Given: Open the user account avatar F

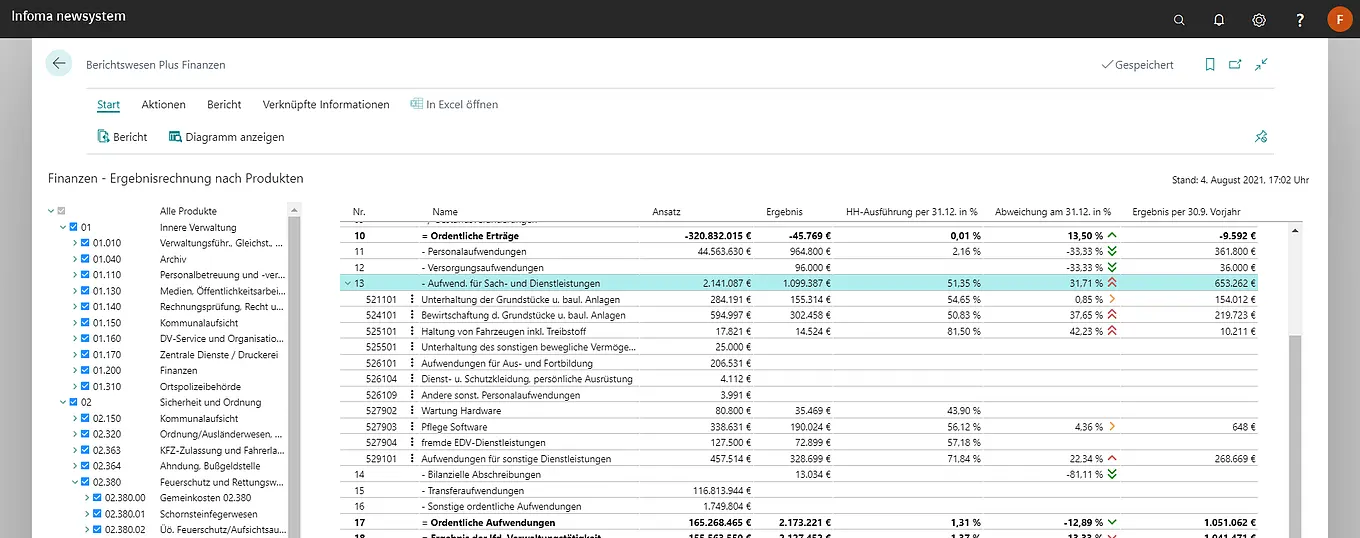Looking at the screenshot, I should [1339, 19].
